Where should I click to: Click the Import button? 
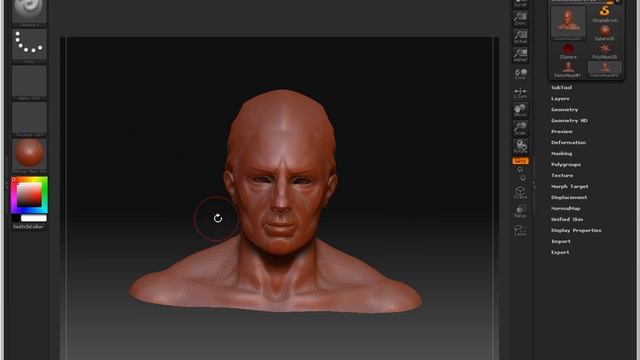tap(561, 241)
